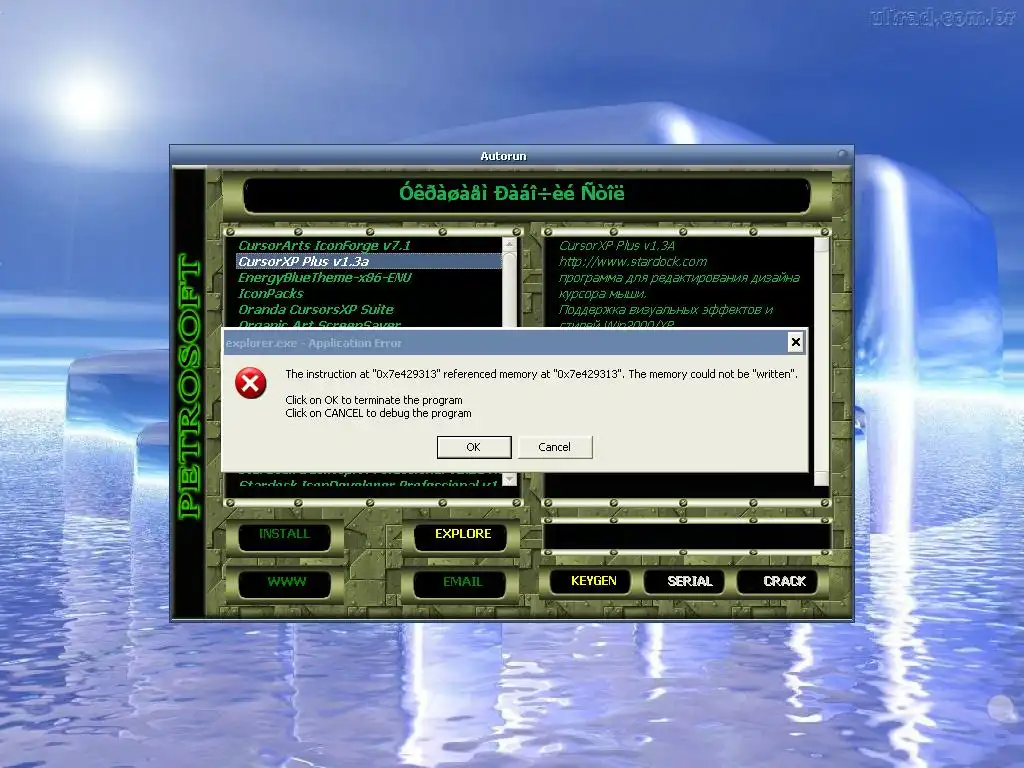Select IconPacks list entry

pos(369,294)
